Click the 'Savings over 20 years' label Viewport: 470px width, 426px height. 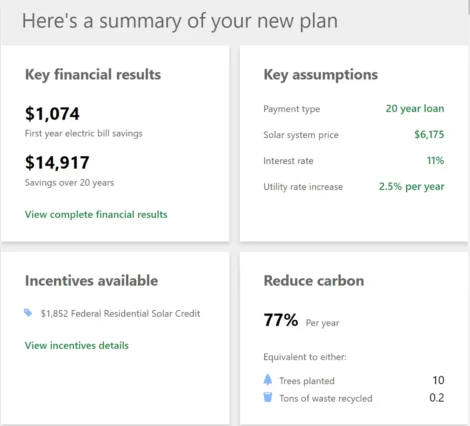pyautogui.click(x=69, y=183)
